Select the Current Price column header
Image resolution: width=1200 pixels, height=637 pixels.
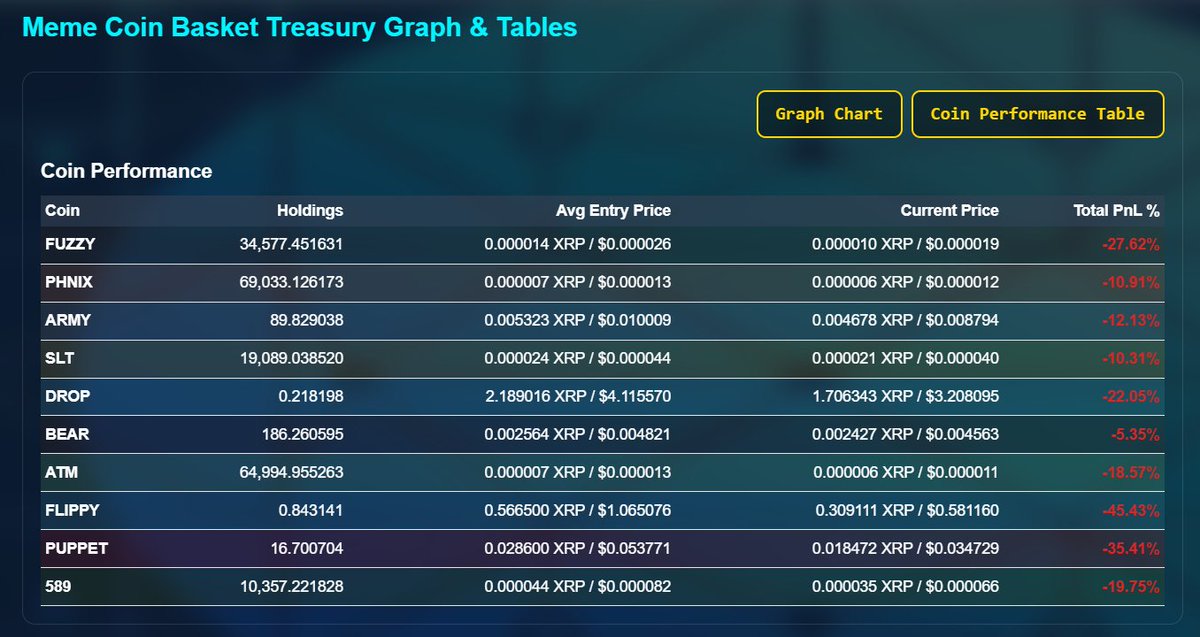tap(949, 210)
